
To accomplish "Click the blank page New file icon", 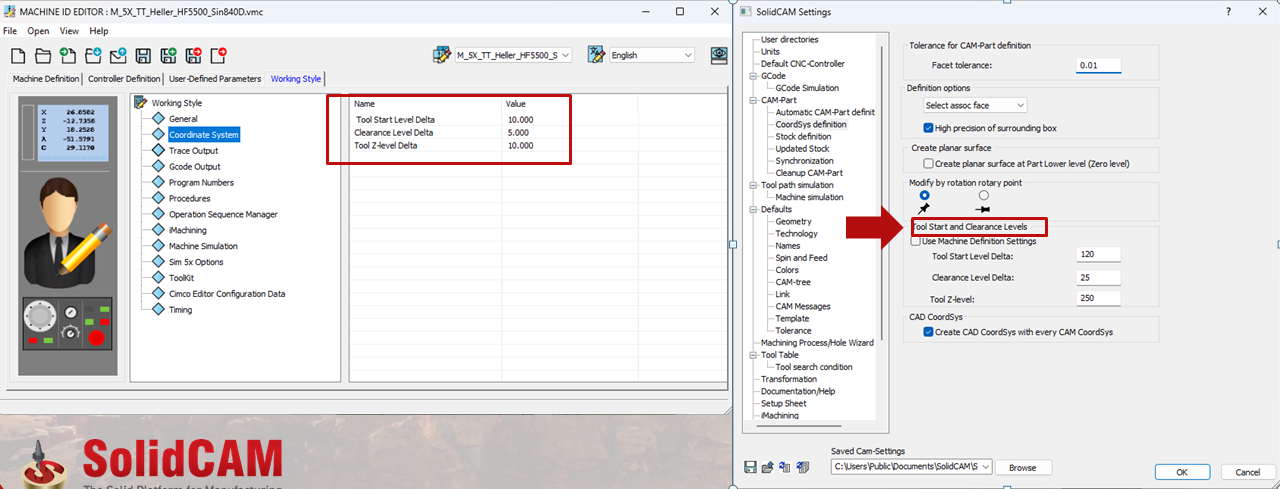I will 17,56.
